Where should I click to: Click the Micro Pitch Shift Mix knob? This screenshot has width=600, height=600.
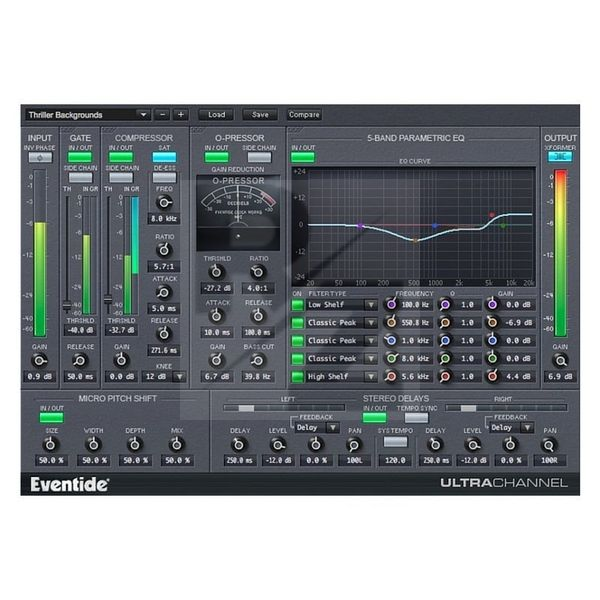pyautogui.click(x=176, y=445)
